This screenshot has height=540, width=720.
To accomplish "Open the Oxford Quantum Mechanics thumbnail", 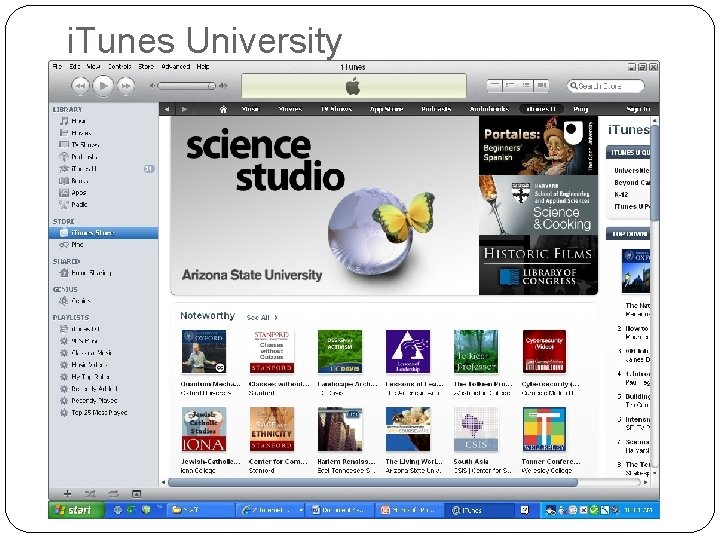I will tap(204, 352).
